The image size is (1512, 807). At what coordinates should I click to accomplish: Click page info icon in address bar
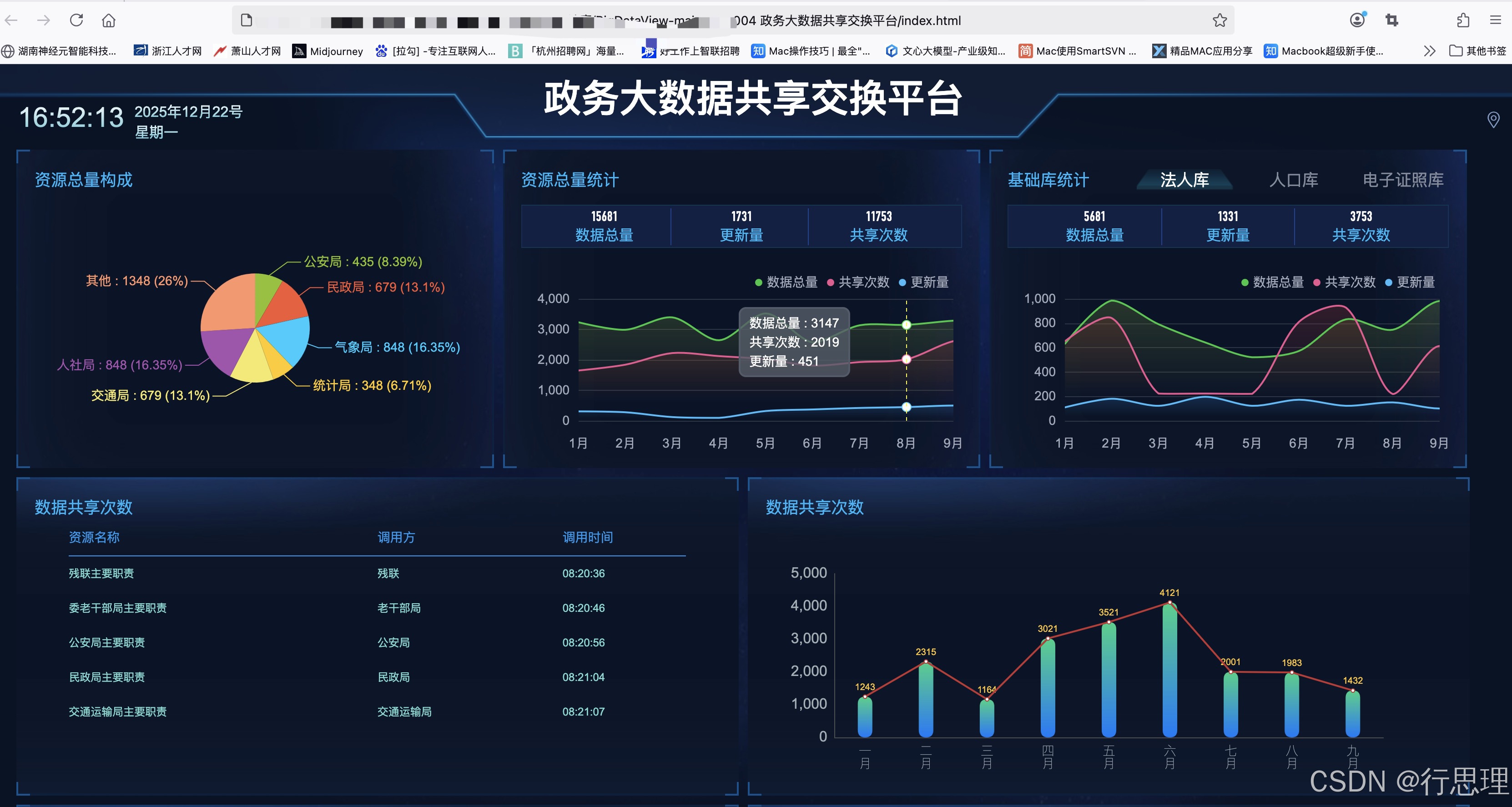[247, 20]
